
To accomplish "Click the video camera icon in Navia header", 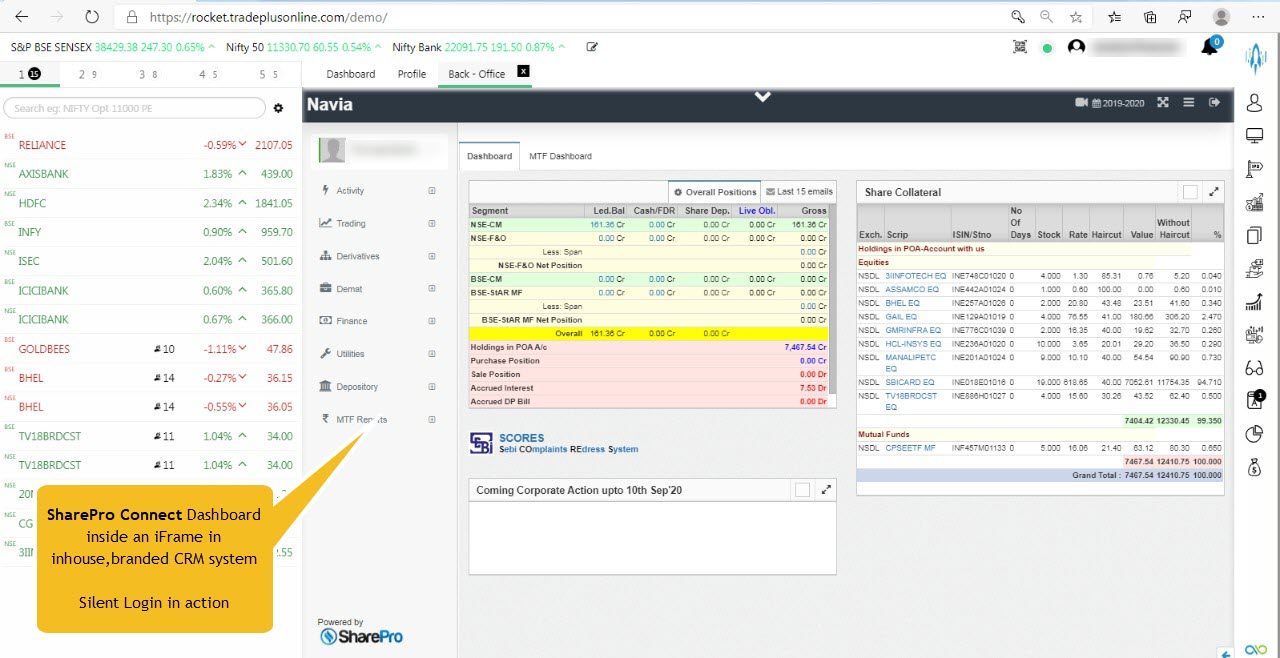I will (x=1081, y=102).
